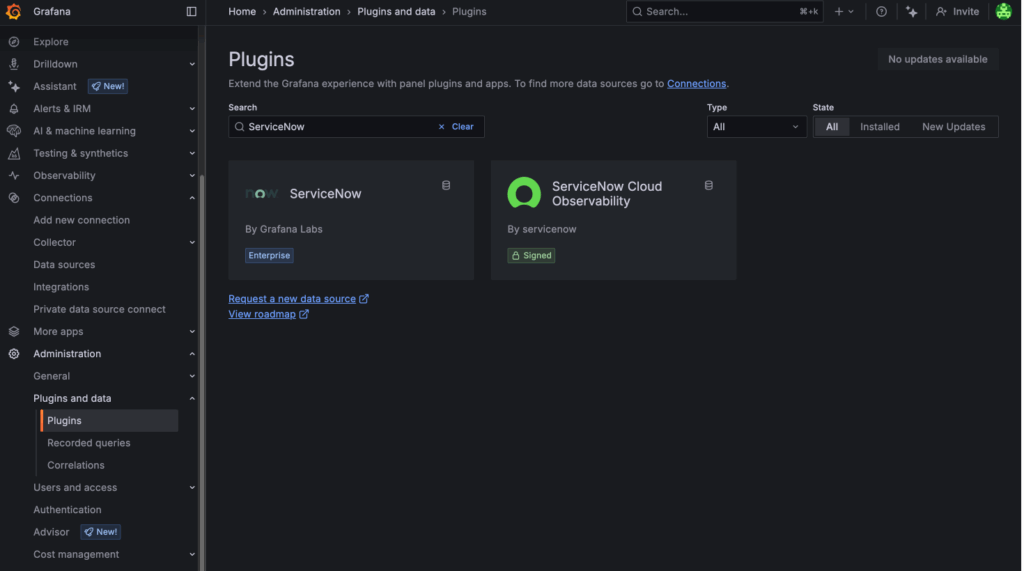Screen dimensions: 1024x571
Task: Expand the Collector chevron
Action: point(192,242)
